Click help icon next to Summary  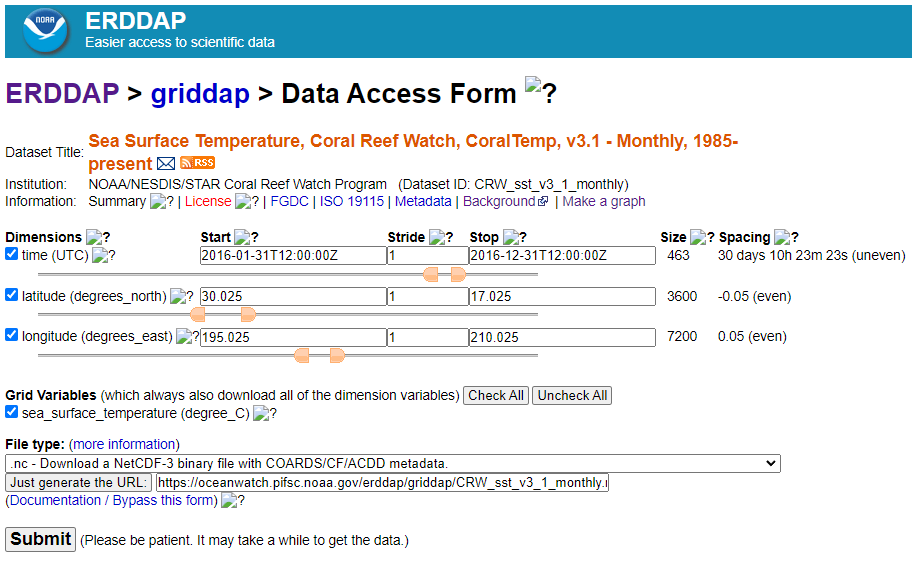(162, 201)
